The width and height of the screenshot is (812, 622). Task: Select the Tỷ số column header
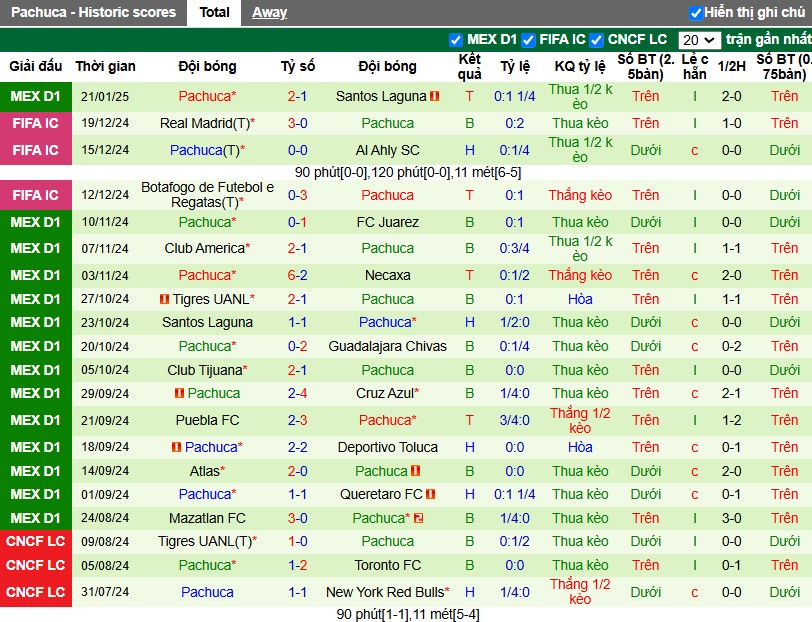tap(298, 66)
